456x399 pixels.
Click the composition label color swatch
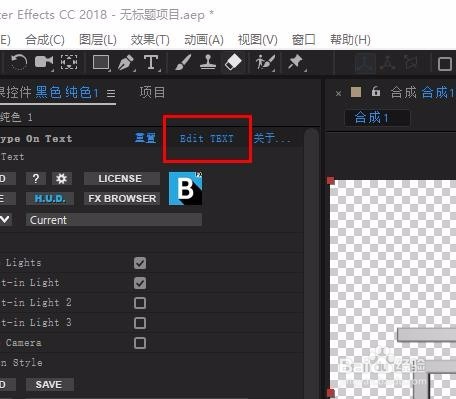[356, 92]
